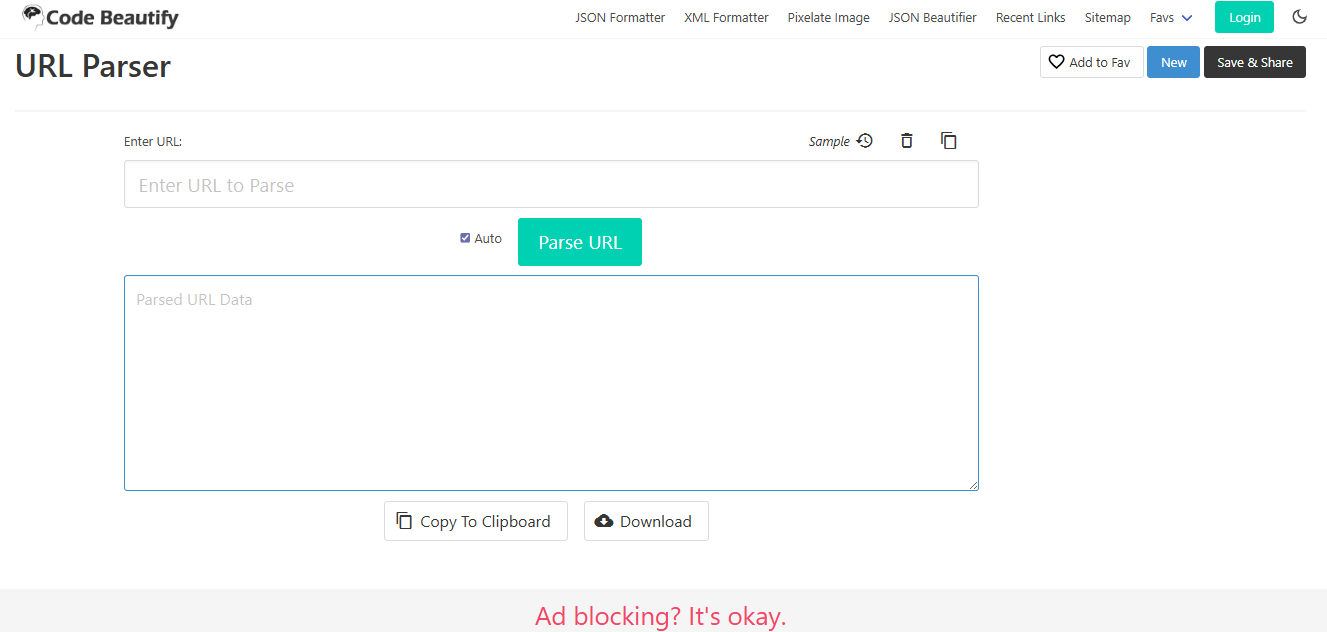Image resolution: width=1327 pixels, height=632 pixels.
Task: Click Save & Share
Action: click(1254, 62)
